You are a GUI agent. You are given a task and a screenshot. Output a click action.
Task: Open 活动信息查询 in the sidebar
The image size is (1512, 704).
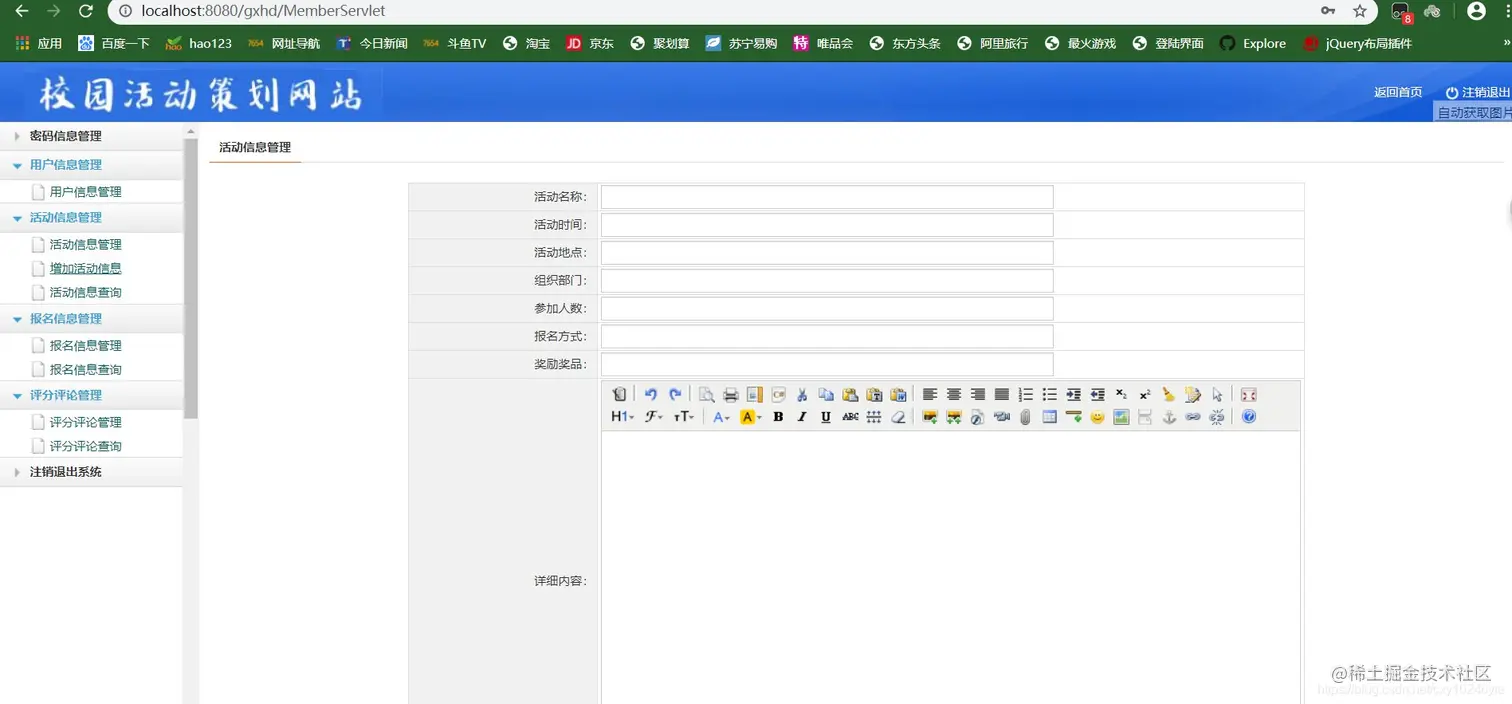pos(86,292)
